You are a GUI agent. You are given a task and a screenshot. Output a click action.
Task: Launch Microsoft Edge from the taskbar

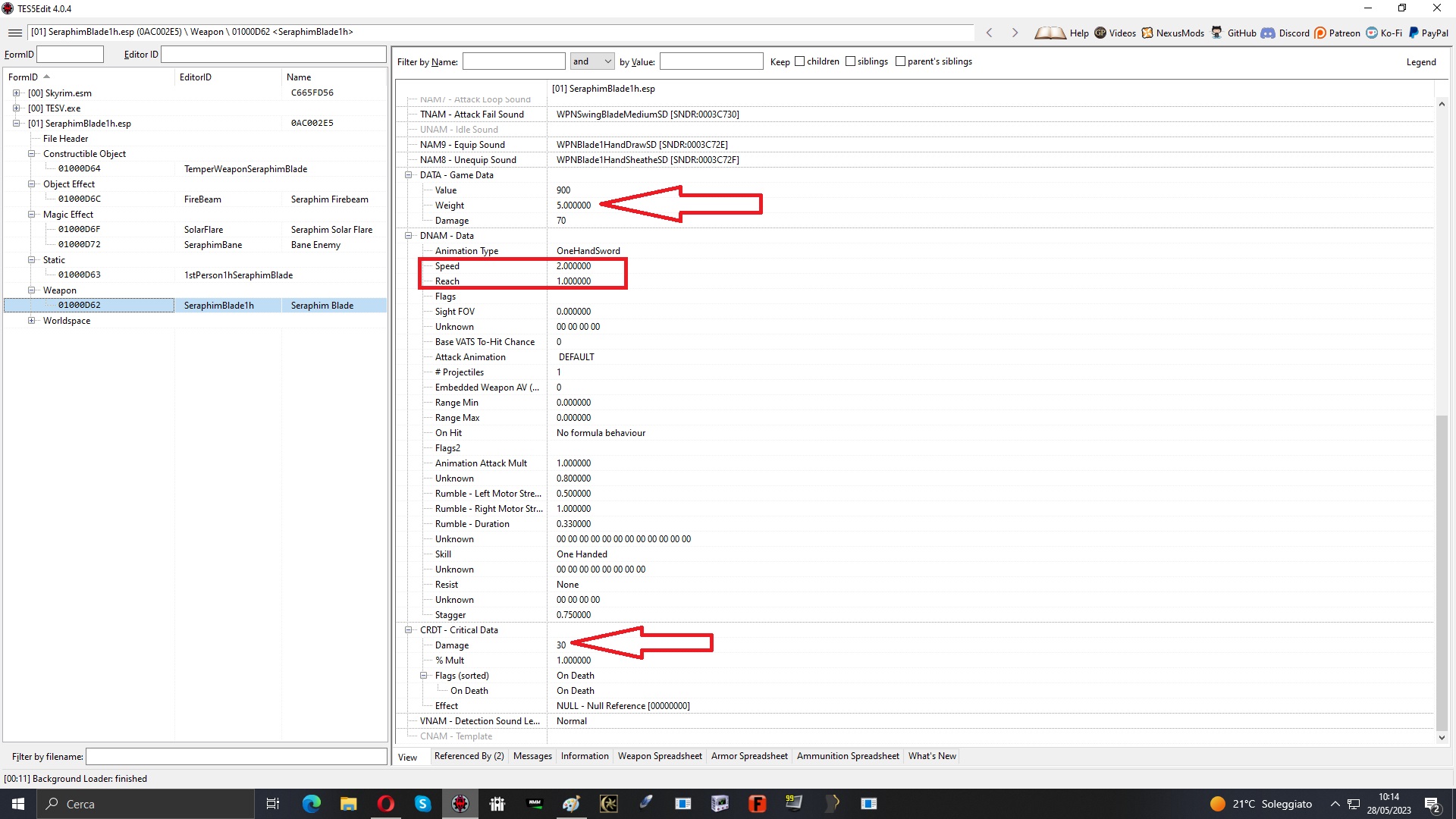(x=311, y=804)
